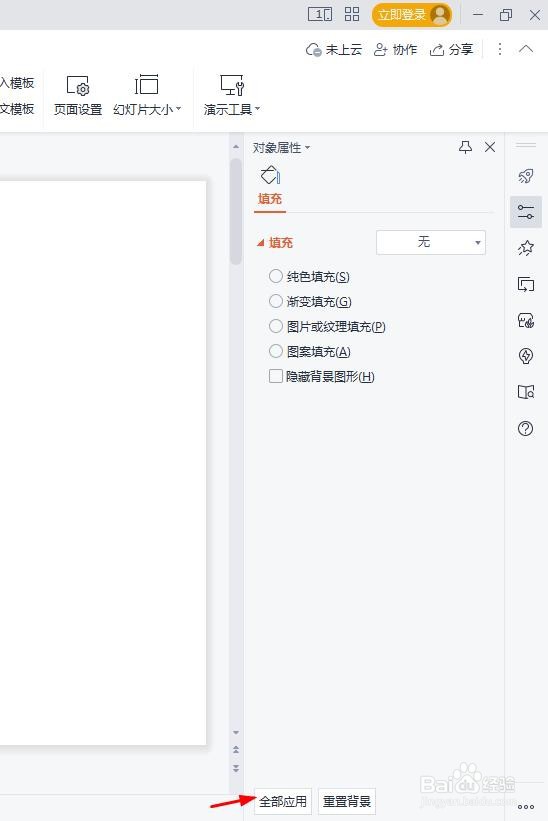Open the collaboration 协作 option
Viewport: 548px width, 821px height.
[x=396, y=50]
